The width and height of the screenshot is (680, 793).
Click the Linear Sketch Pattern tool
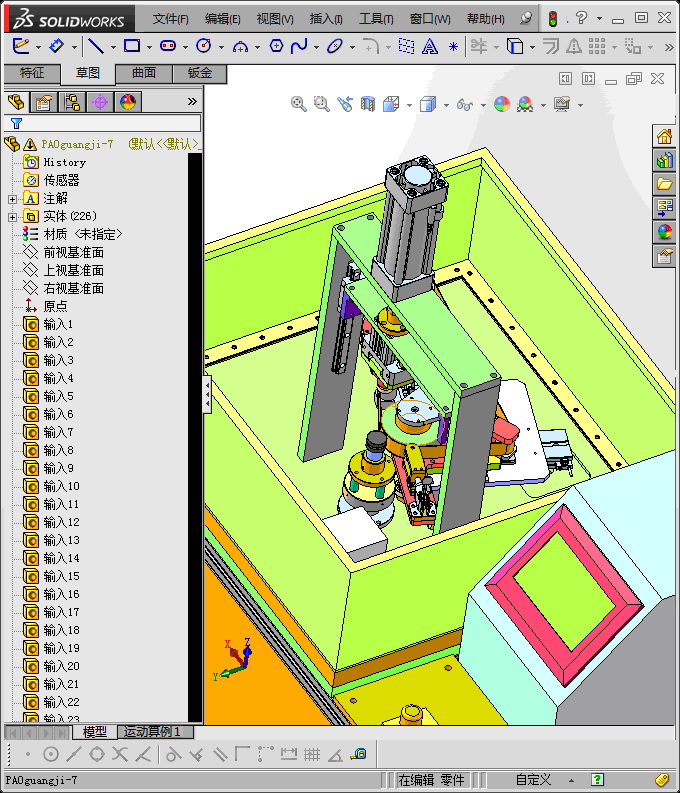[x=597, y=47]
